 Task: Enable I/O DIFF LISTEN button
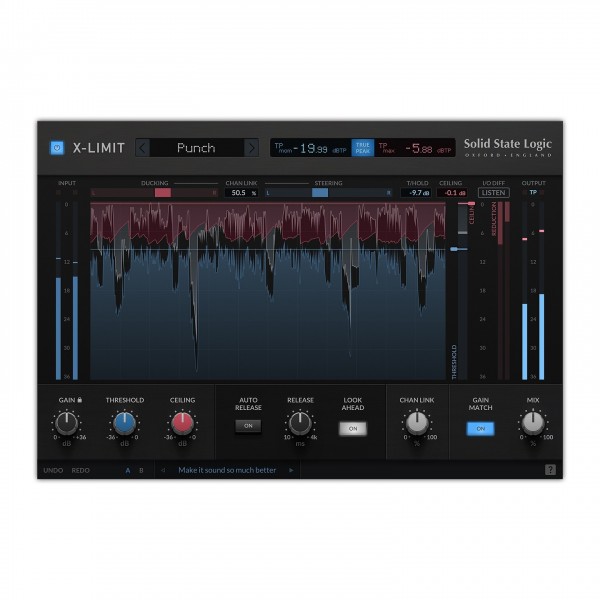coord(494,193)
